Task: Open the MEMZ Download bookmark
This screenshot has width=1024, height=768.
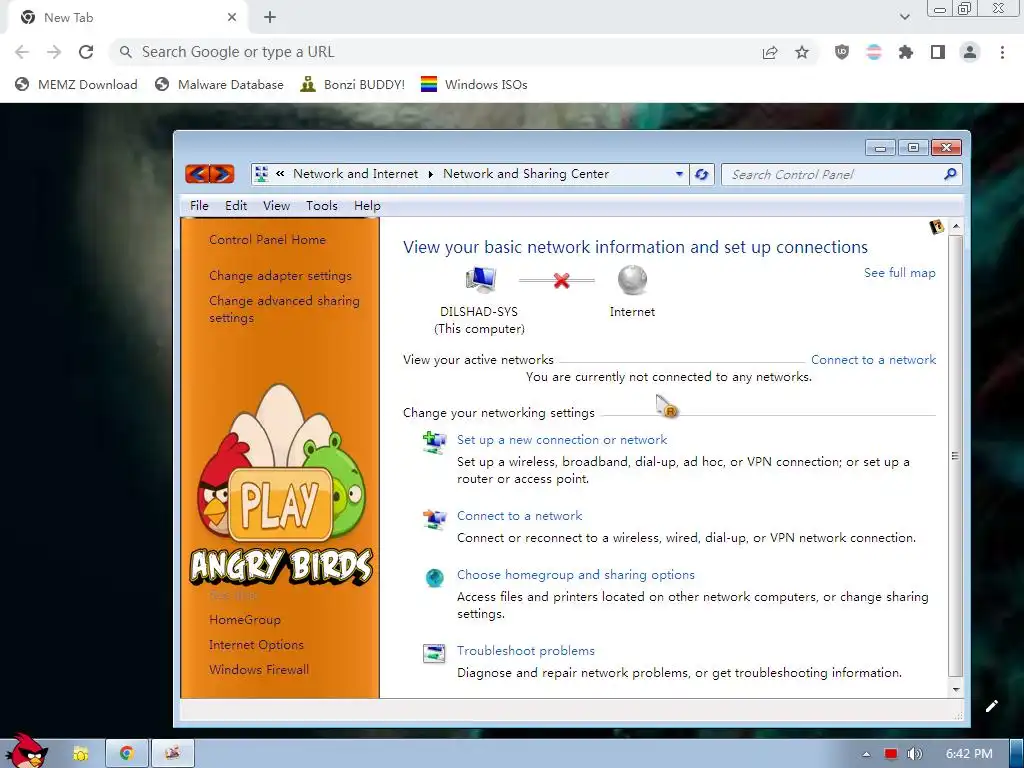Action: 76,84
